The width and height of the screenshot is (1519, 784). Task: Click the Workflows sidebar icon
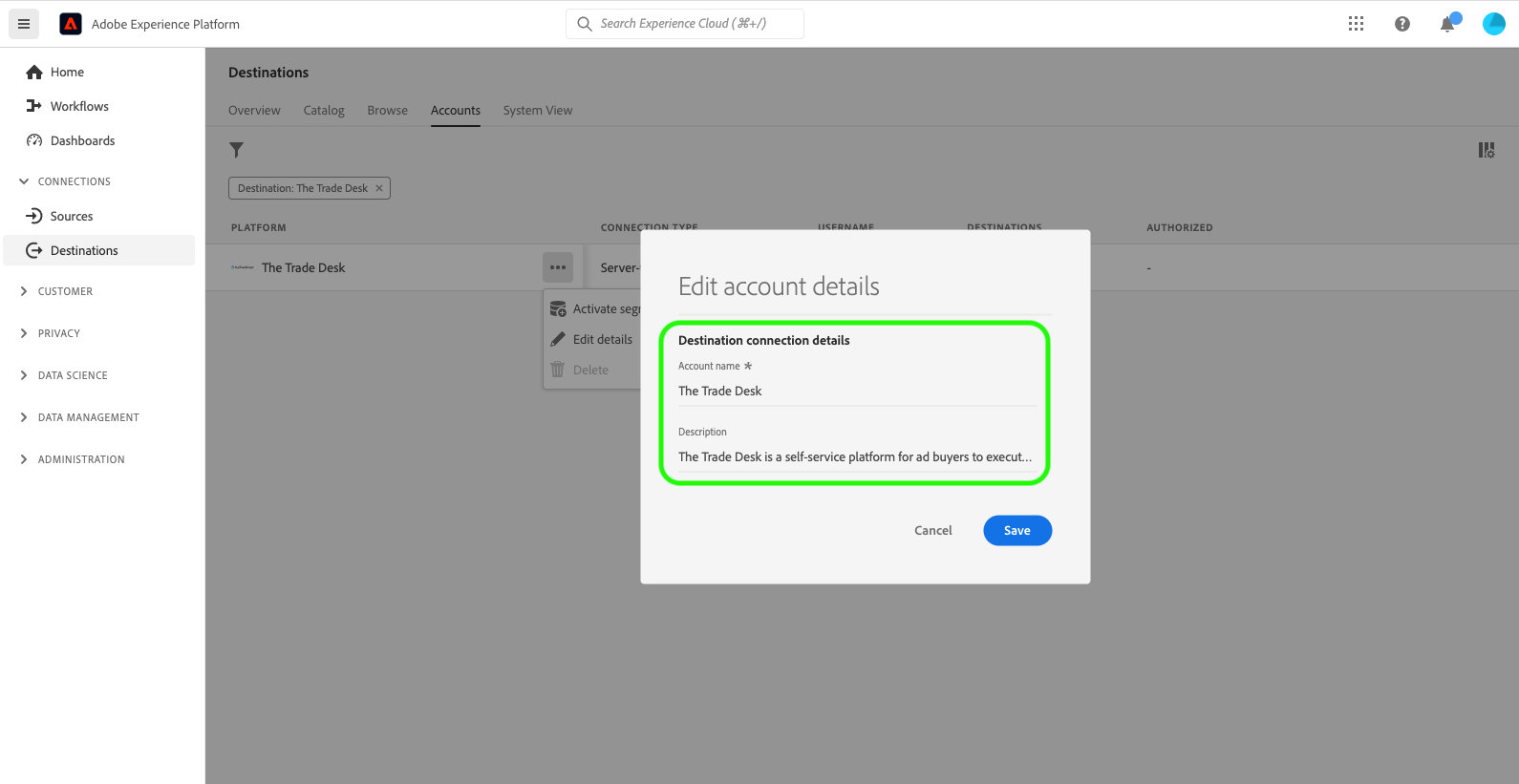pos(34,106)
